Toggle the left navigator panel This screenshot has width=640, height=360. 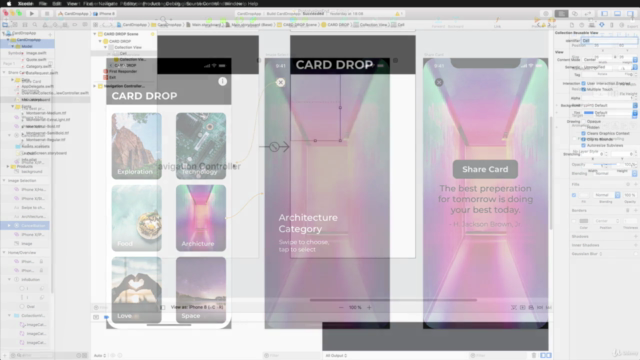pos(604,13)
